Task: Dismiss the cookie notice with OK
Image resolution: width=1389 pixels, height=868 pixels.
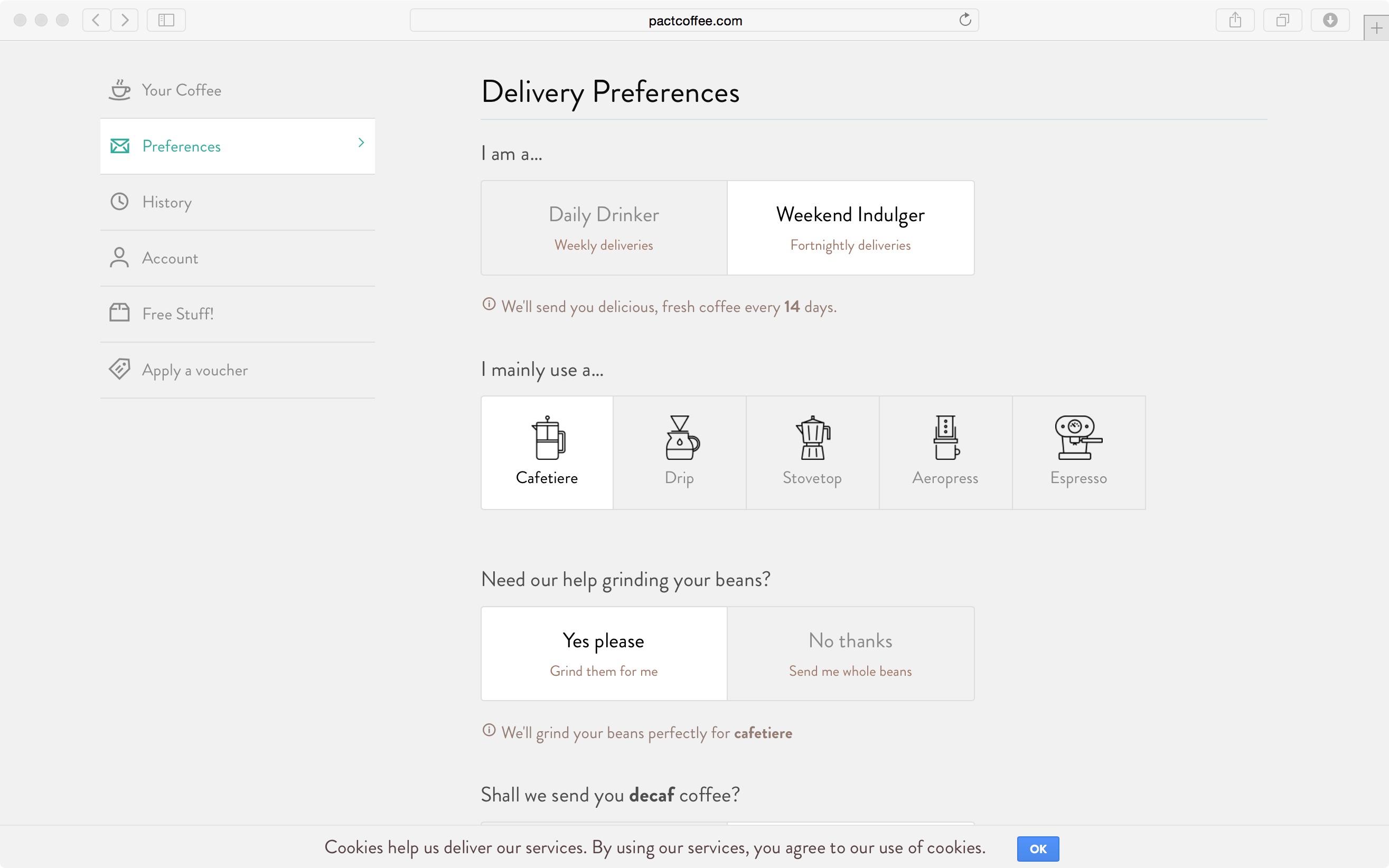Action: tap(1037, 848)
